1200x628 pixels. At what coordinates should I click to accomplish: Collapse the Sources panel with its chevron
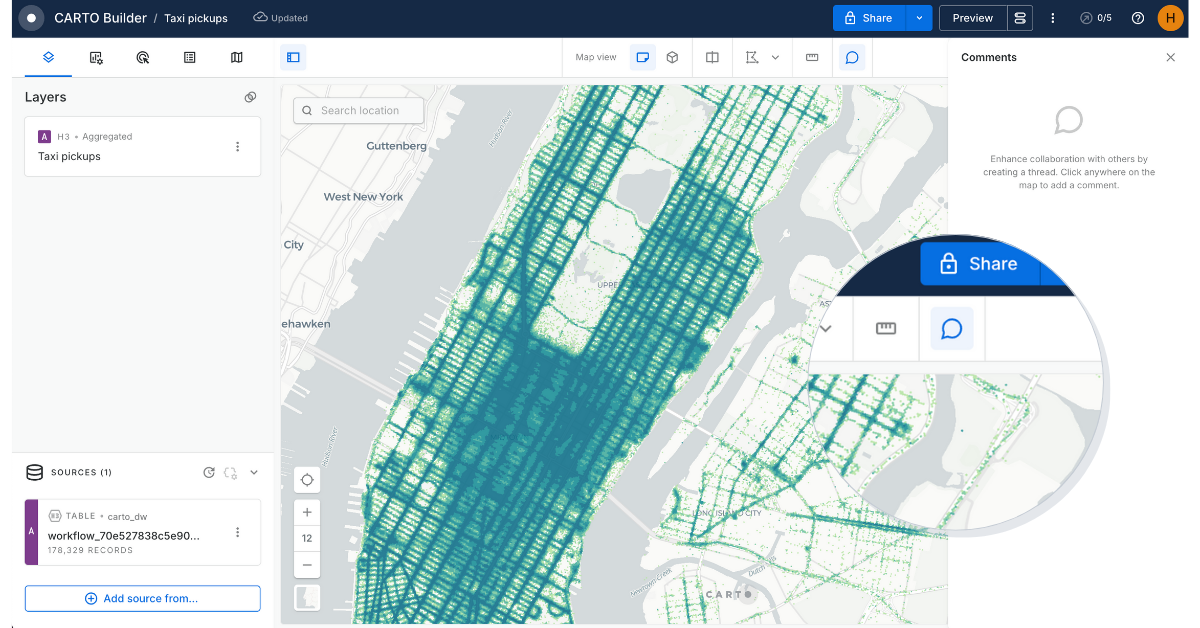pyautogui.click(x=253, y=471)
